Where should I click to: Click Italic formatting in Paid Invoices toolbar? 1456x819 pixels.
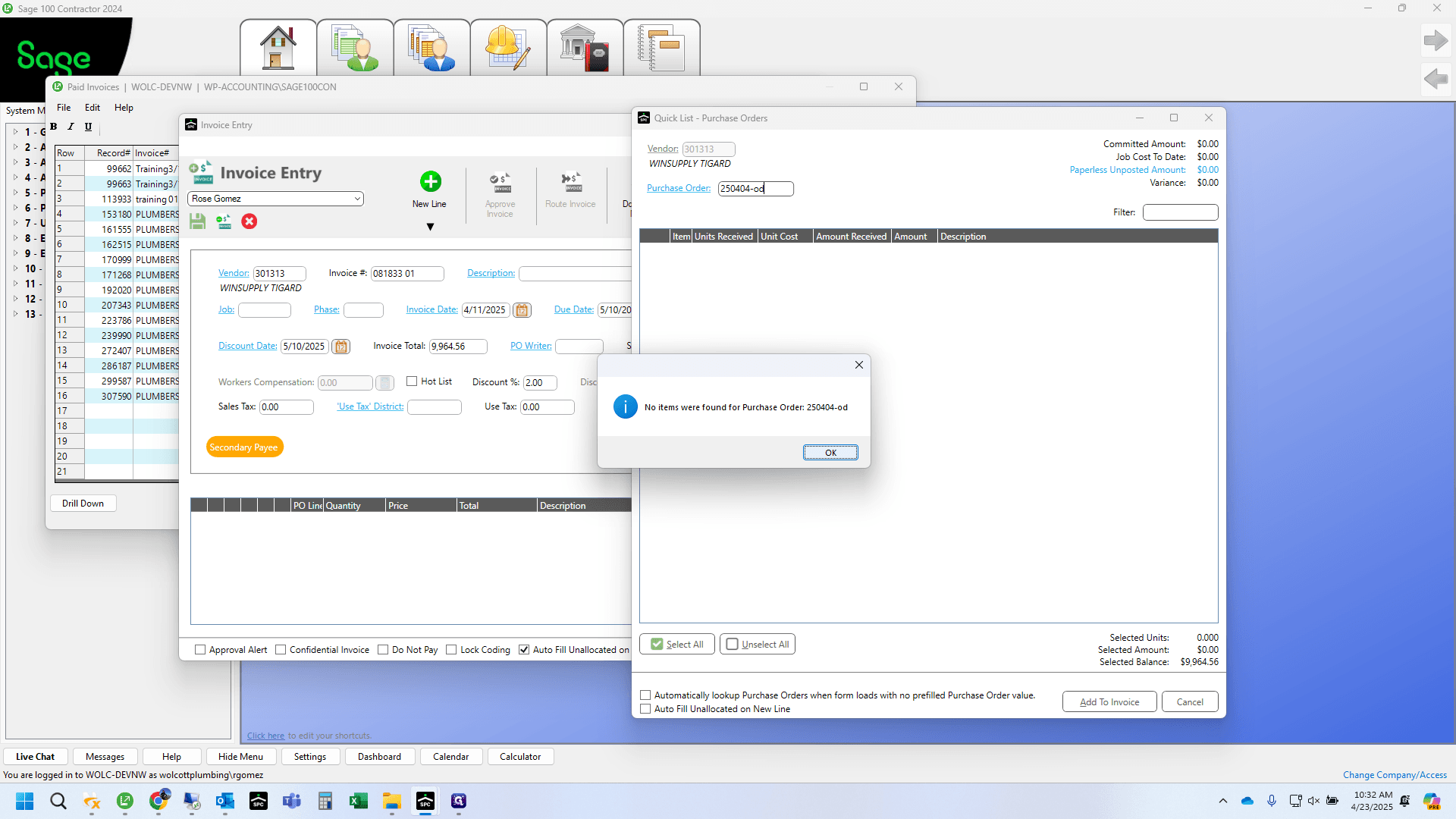[x=71, y=127]
